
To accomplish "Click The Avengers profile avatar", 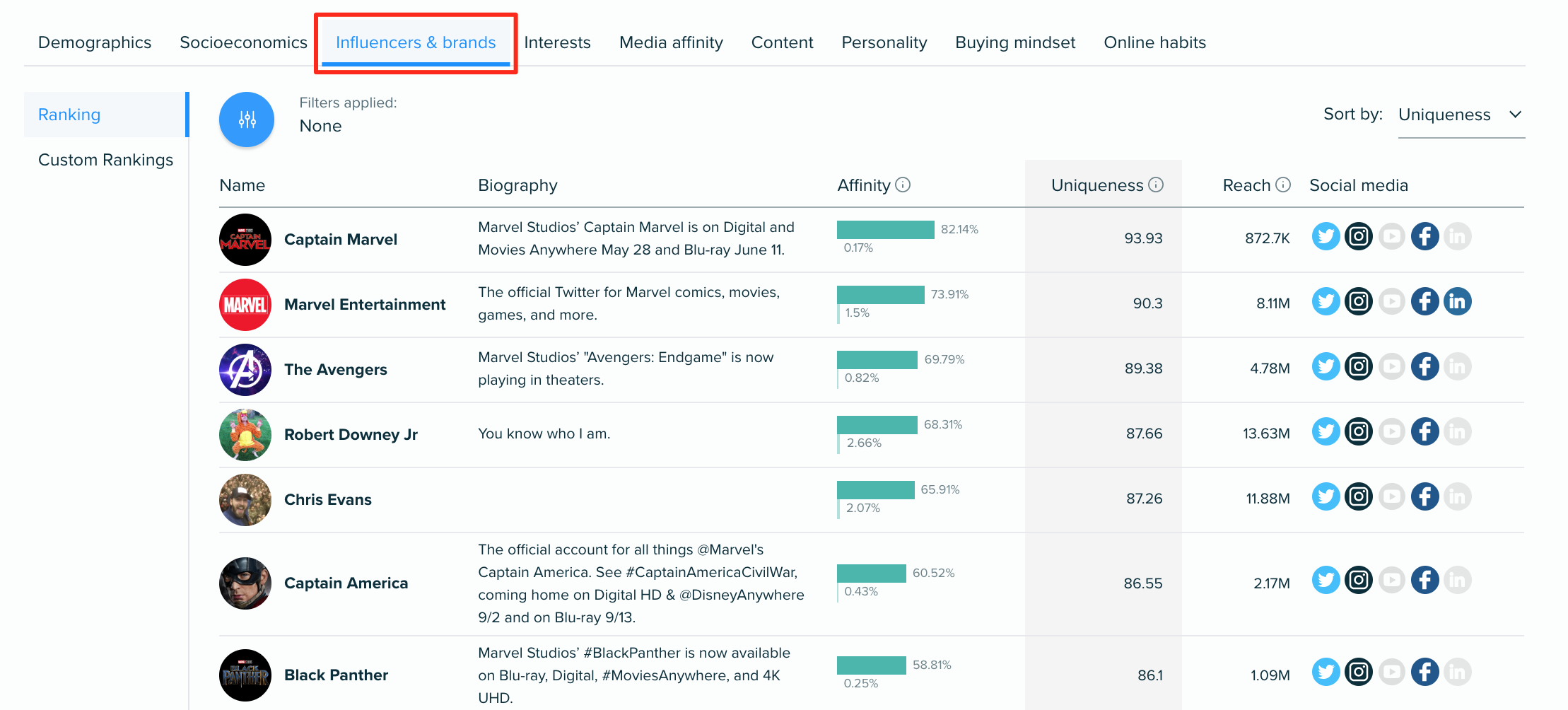I will (x=245, y=370).
